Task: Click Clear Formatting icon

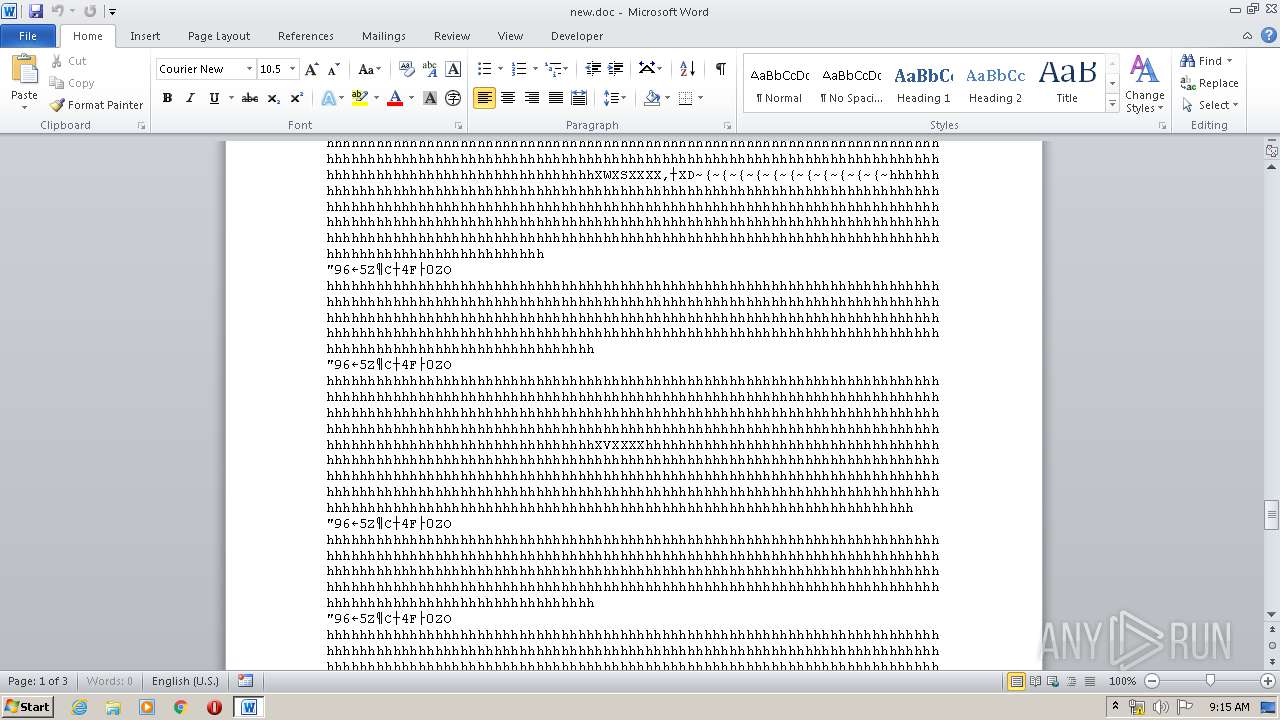Action: click(407, 69)
